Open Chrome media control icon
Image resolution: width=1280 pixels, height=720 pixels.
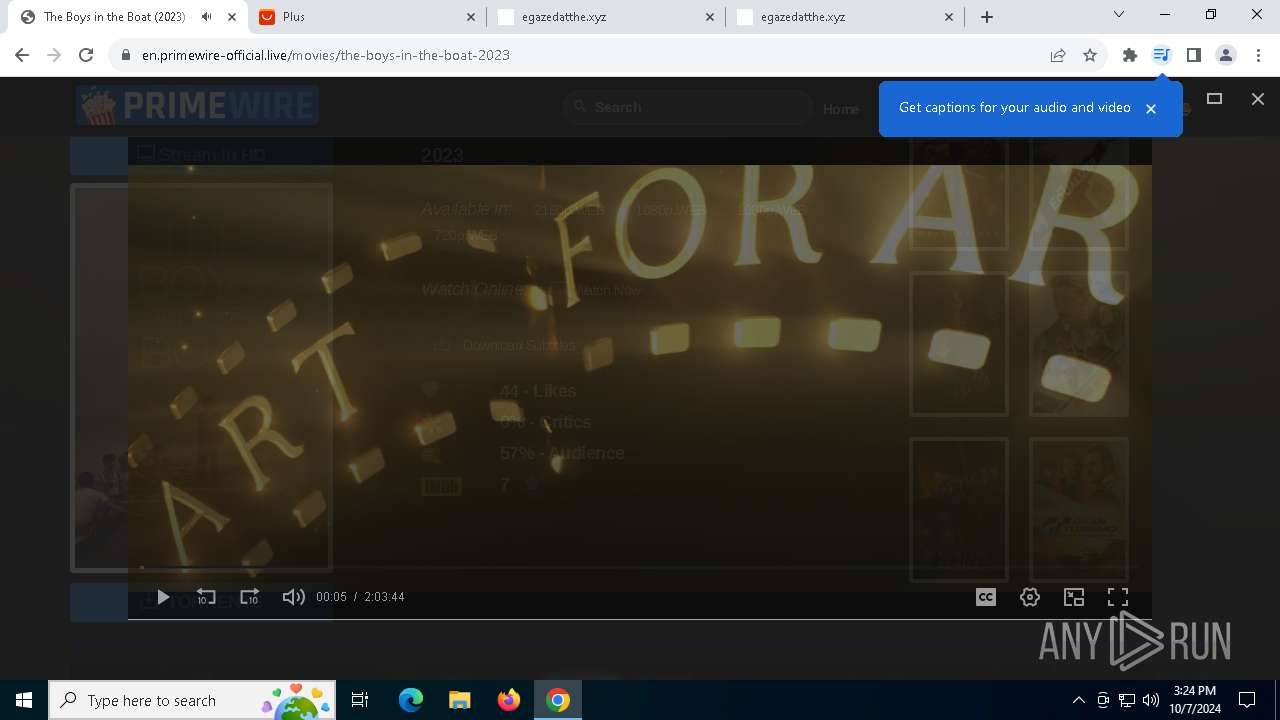(1161, 55)
